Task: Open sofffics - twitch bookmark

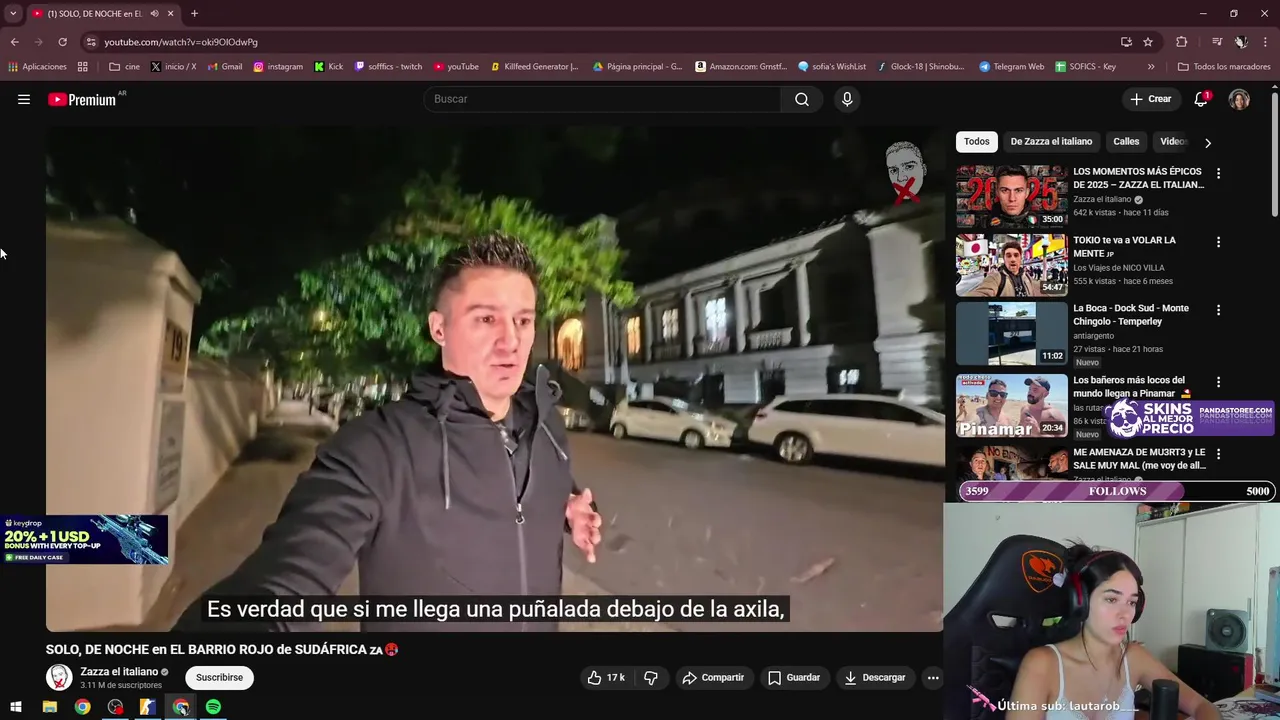Action: click(x=388, y=67)
